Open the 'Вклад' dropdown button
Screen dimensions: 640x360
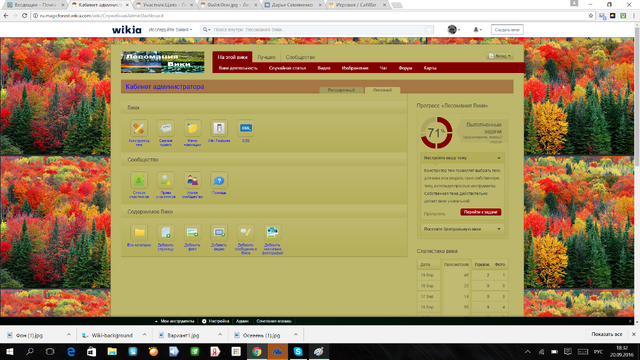tap(500, 56)
